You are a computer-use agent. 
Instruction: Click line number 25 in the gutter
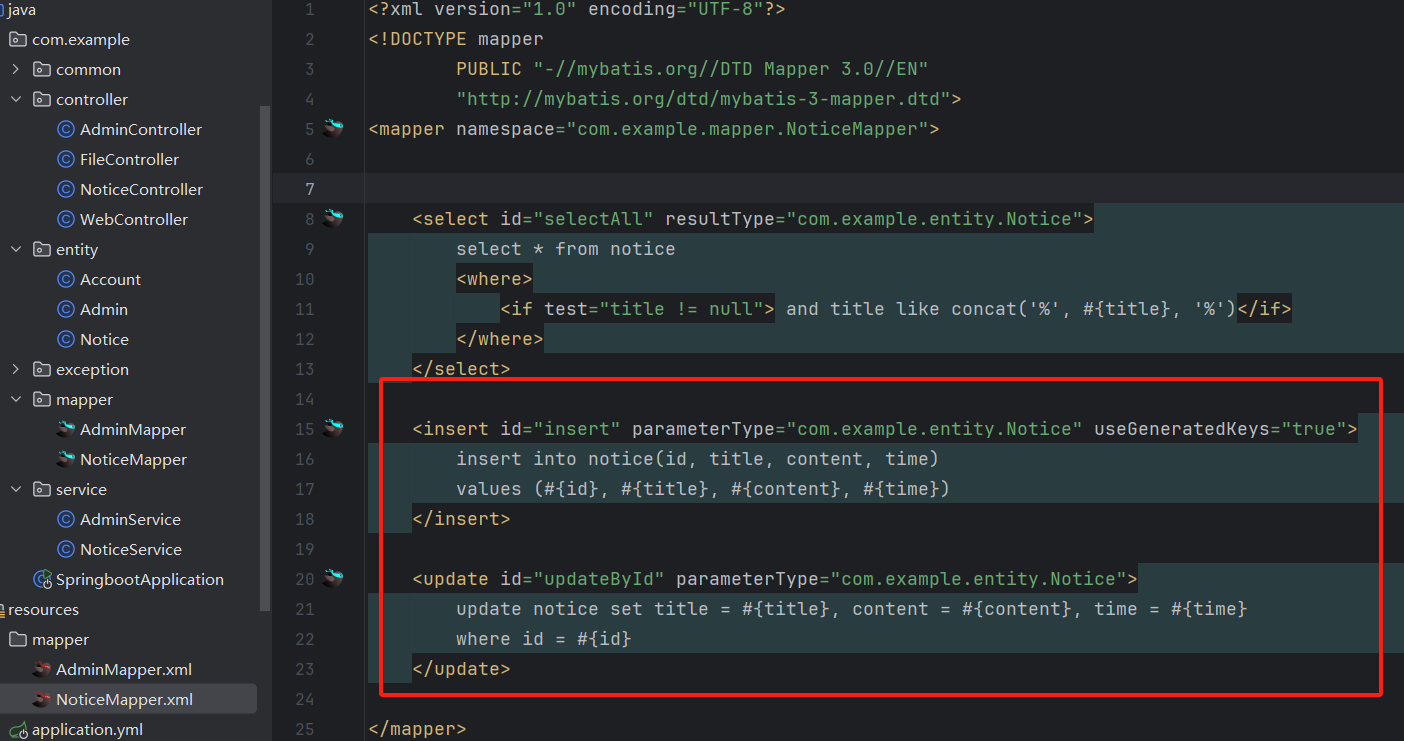tap(304, 729)
